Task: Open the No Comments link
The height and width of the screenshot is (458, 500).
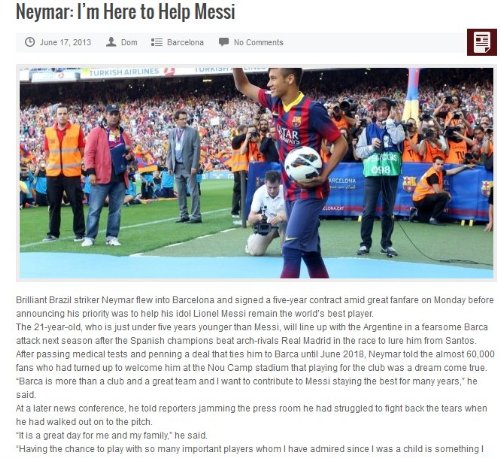Action: click(258, 42)
